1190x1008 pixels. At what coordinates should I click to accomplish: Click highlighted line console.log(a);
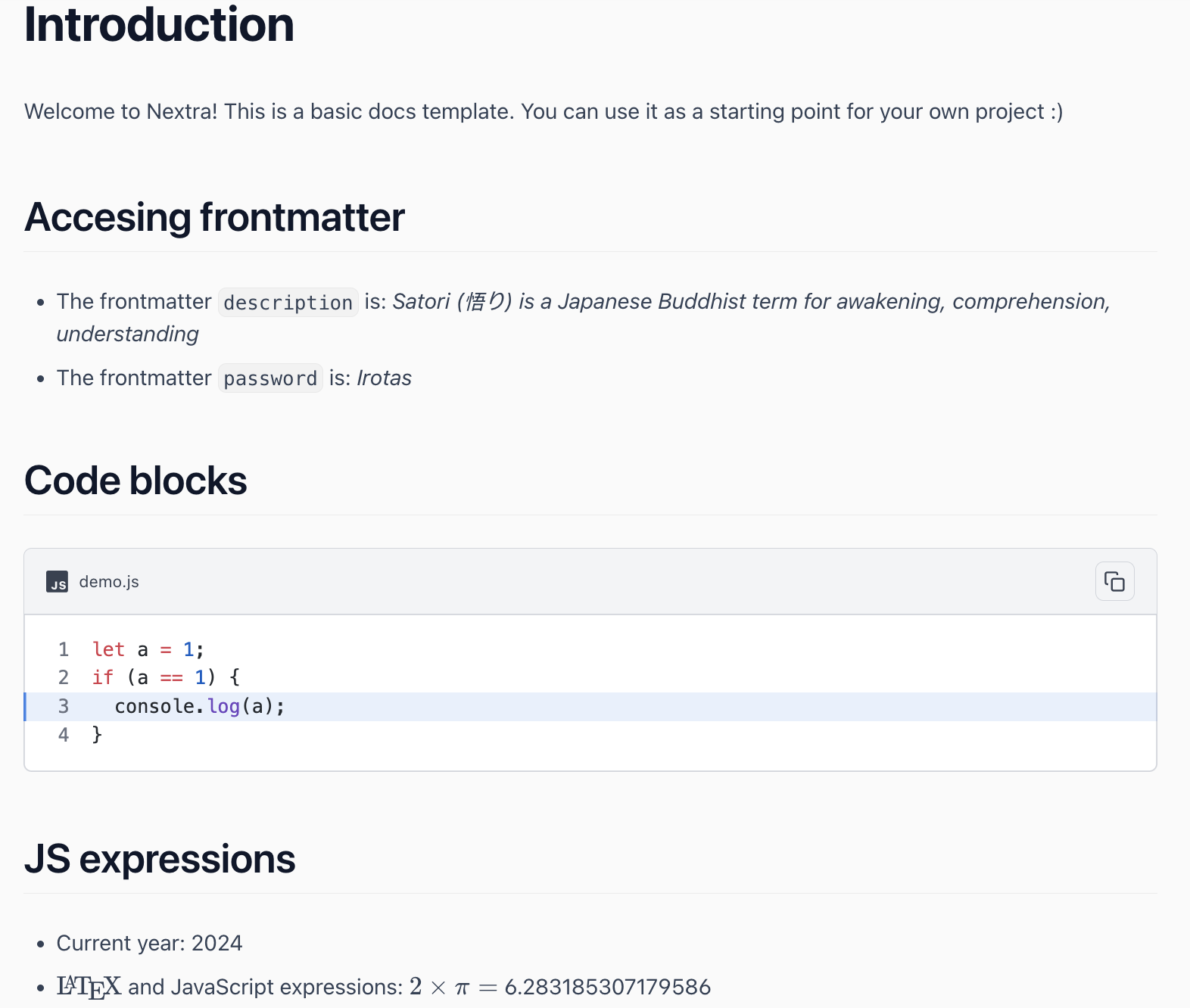(x=590, y=706)
